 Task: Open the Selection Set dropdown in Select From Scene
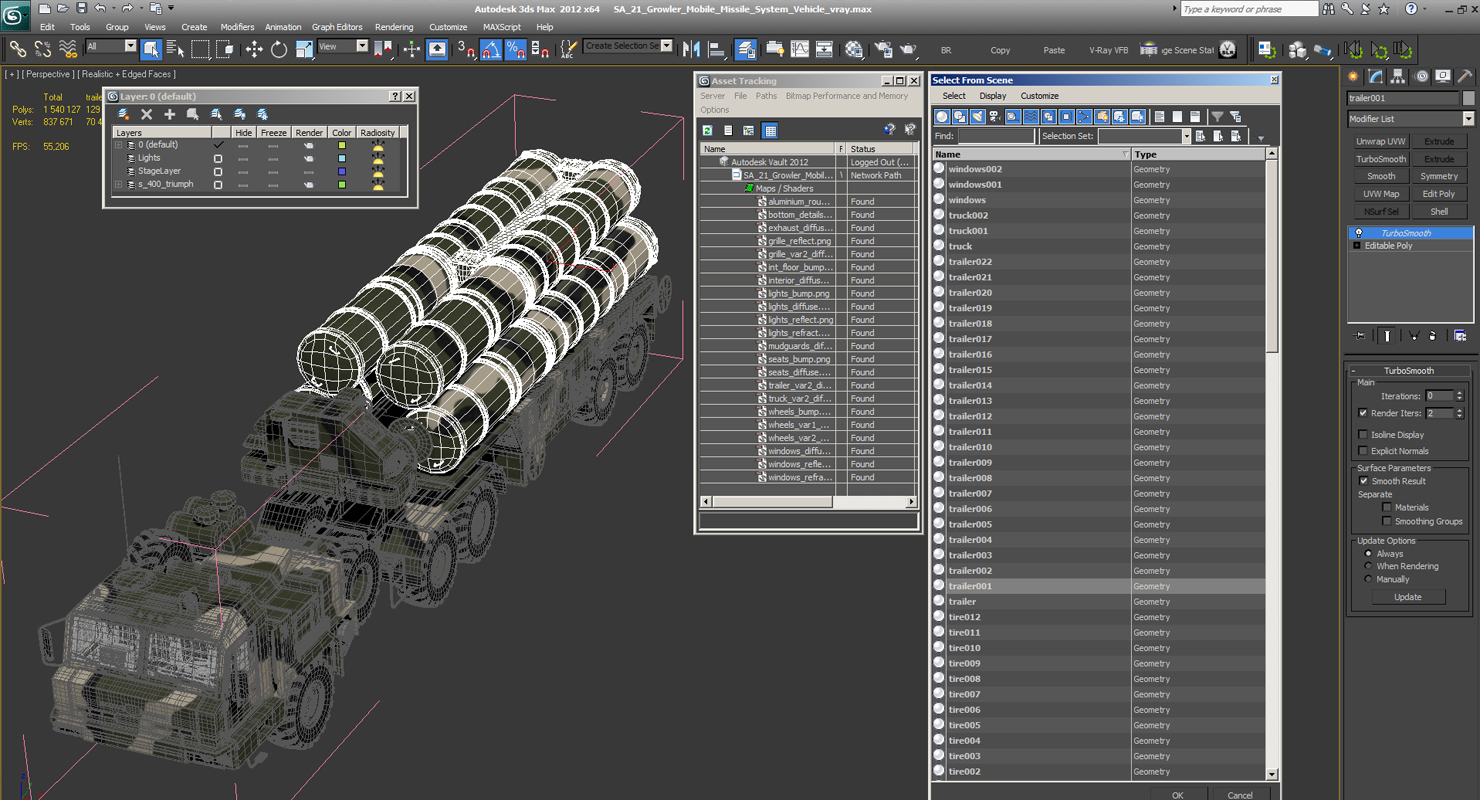click(1144, 136)
